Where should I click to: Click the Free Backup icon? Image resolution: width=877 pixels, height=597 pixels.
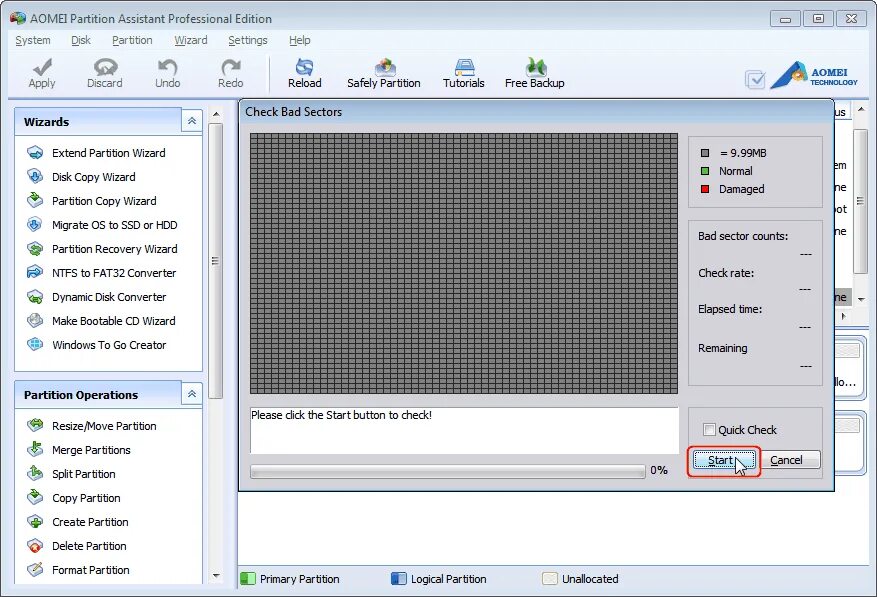(x=535, y=73)
